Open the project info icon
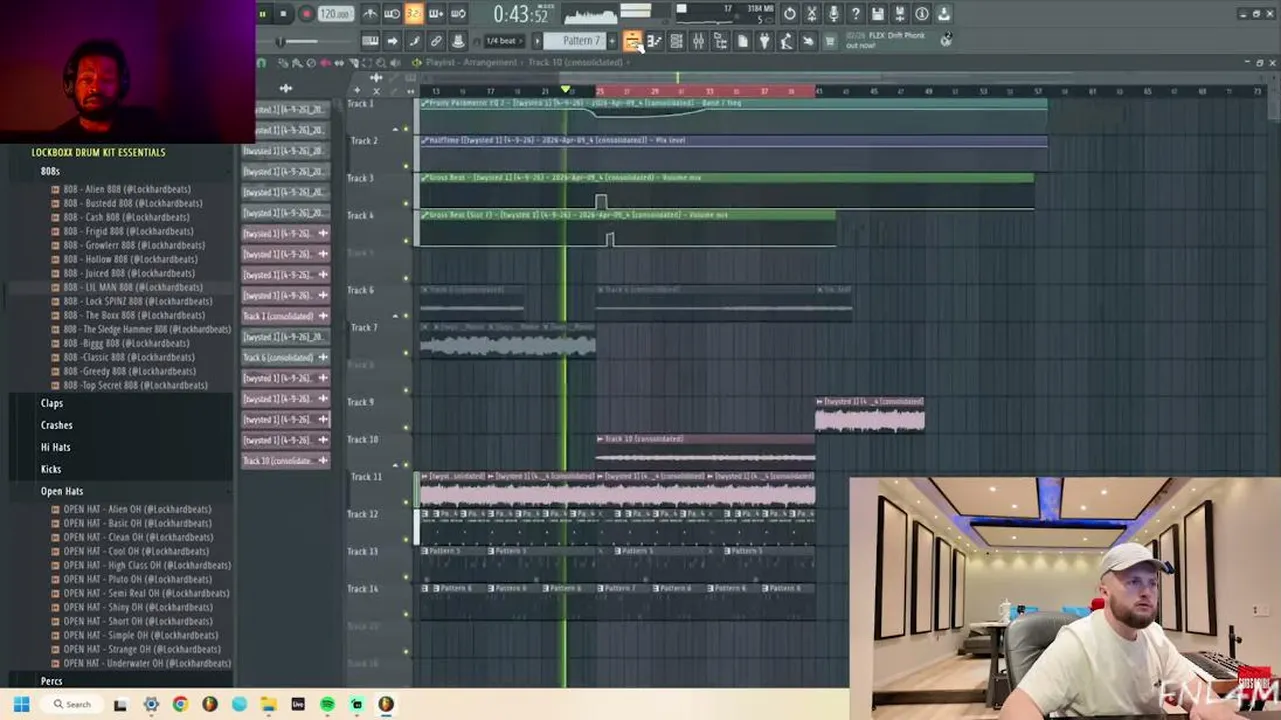Image resolution: width=1281 pixels, height=720 pixels. point(922,14)
